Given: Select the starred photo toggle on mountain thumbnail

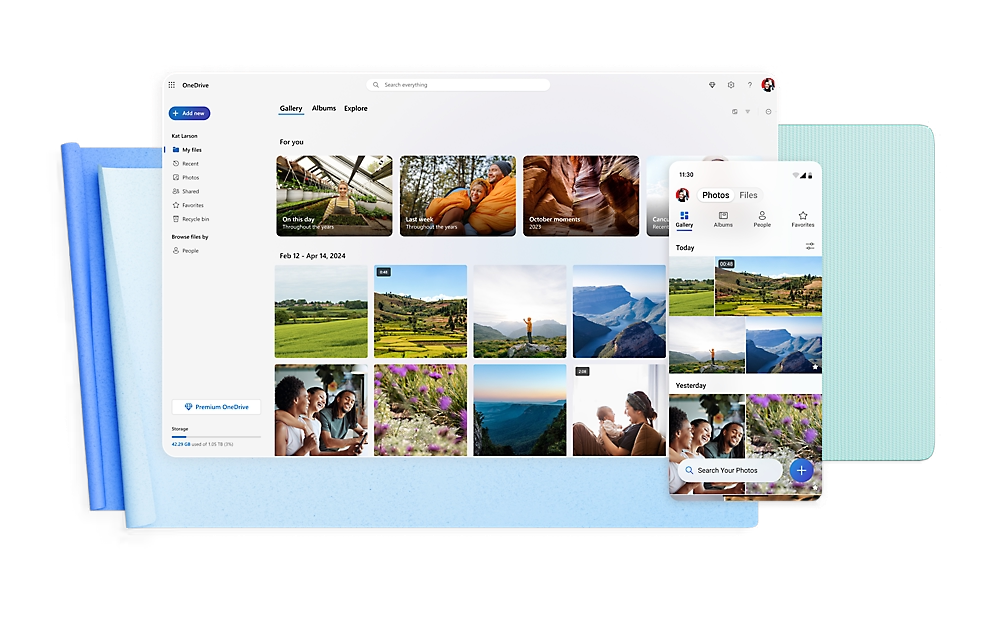Looking at the screenshot, I should pos(816,369).
